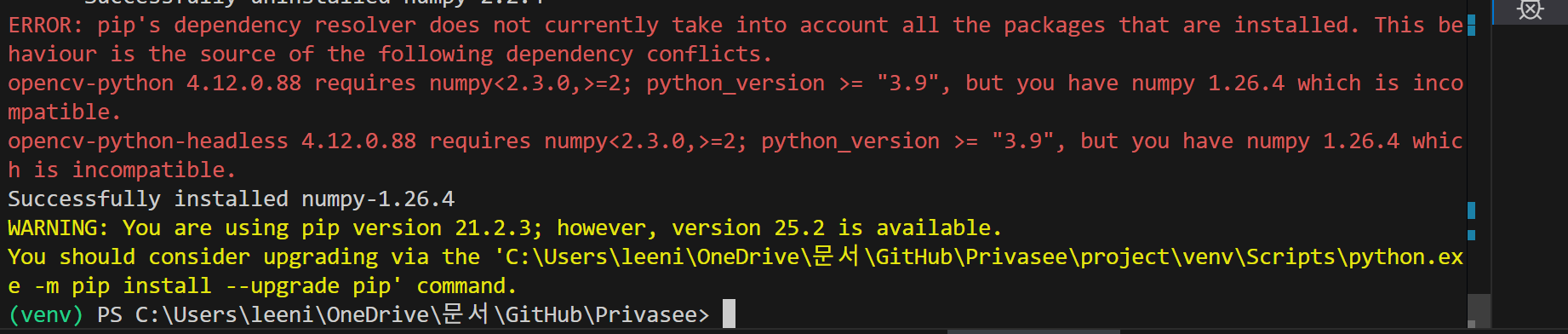Click 'opencv-python 4.12.0.88' on the third line
Image resolution: width=1568 pixels, height=334 pixels.
coord(155,83)
